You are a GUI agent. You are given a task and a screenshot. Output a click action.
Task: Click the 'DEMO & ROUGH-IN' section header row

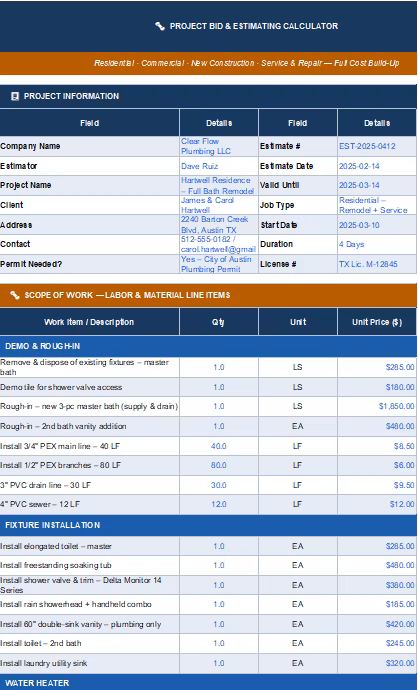pos(208,346)
